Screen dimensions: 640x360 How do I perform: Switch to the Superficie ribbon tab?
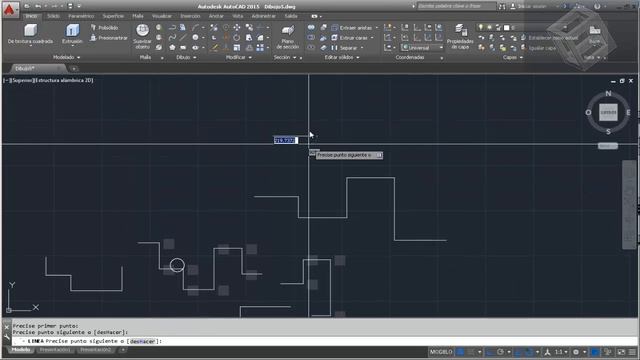click(113, 16)
